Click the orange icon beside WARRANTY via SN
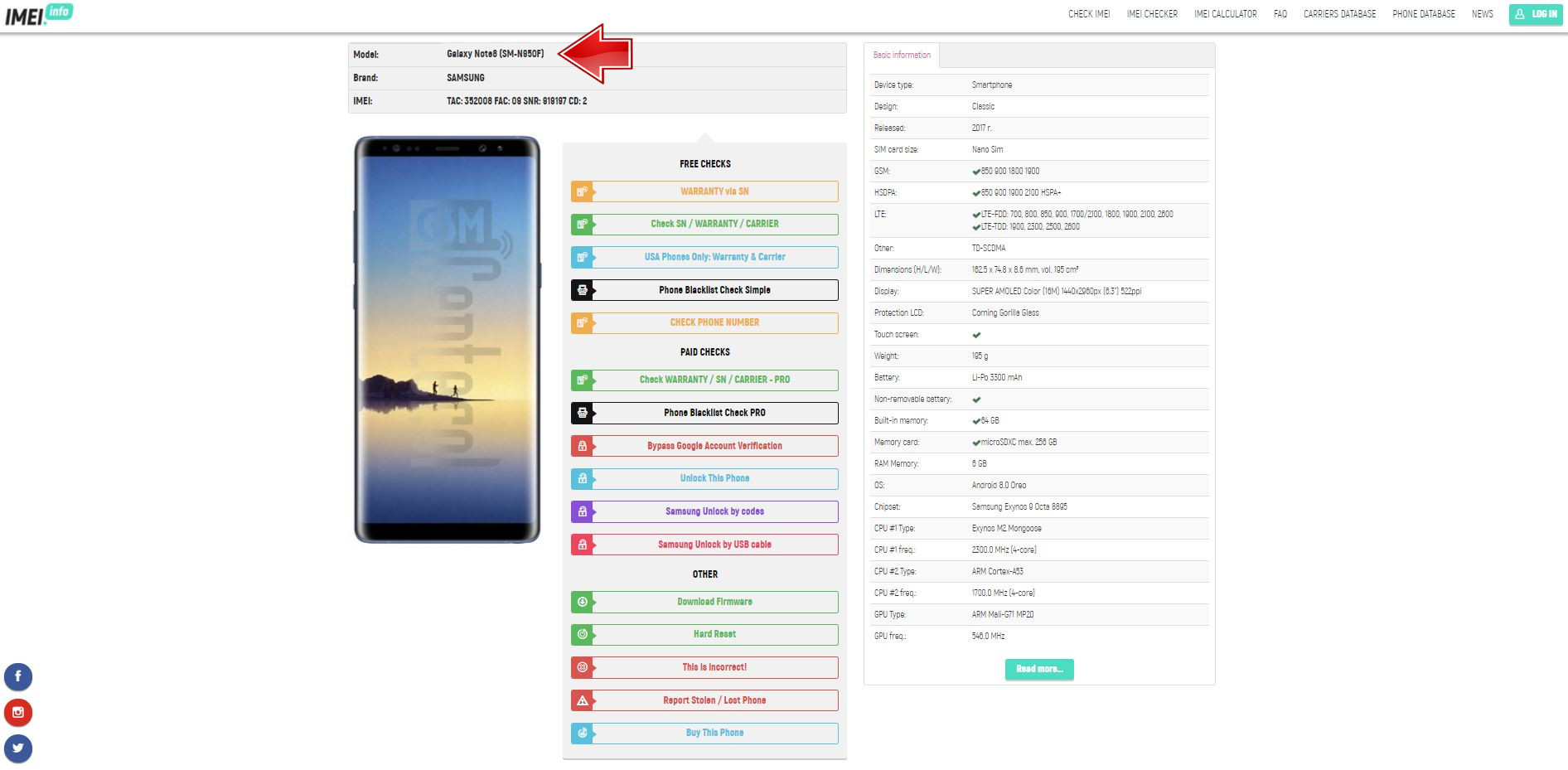This screenshot has height=770, width=1568. pyautogui.click(x=582, y=191)
